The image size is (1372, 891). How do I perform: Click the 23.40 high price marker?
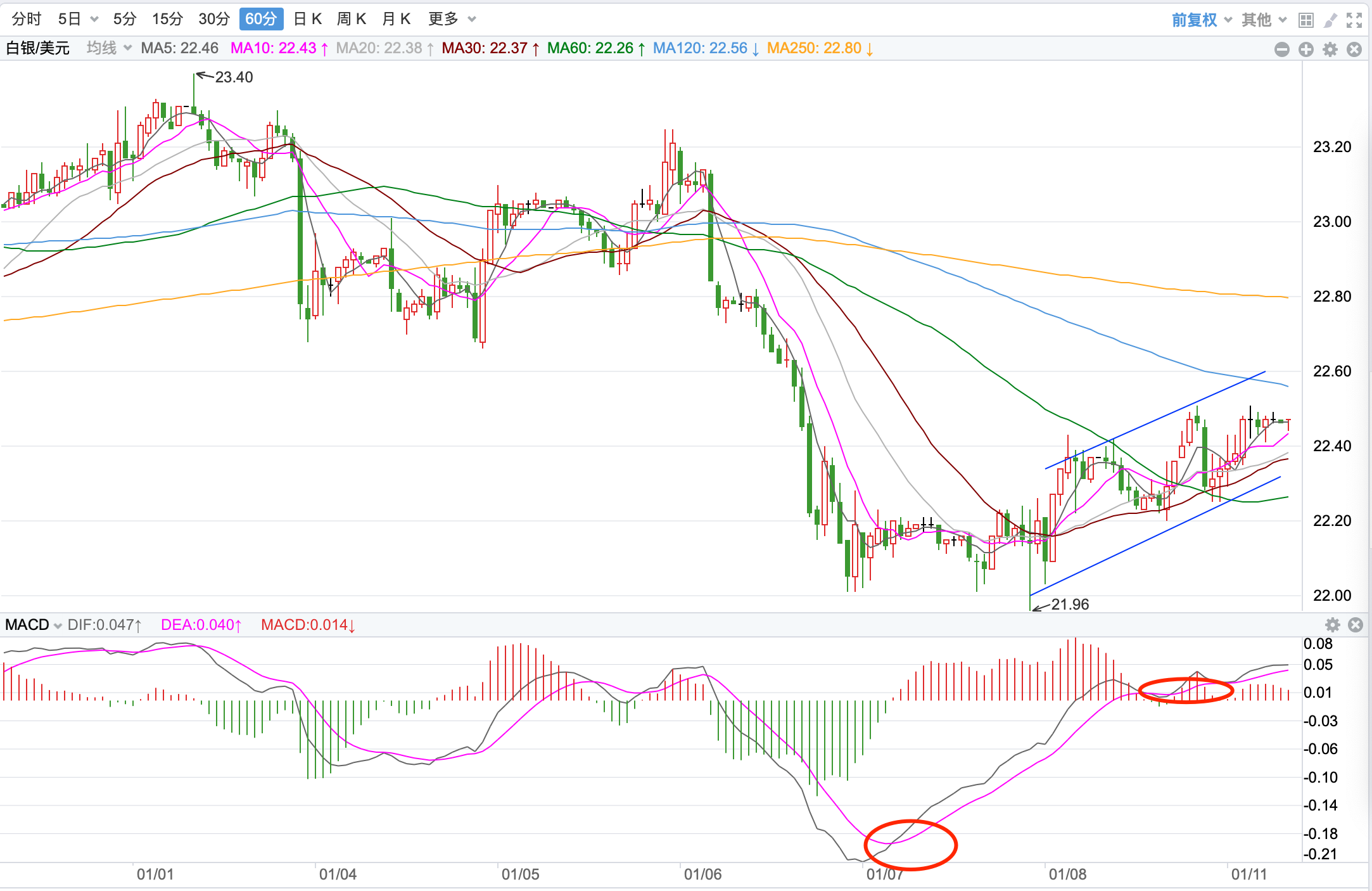(234, 77)
